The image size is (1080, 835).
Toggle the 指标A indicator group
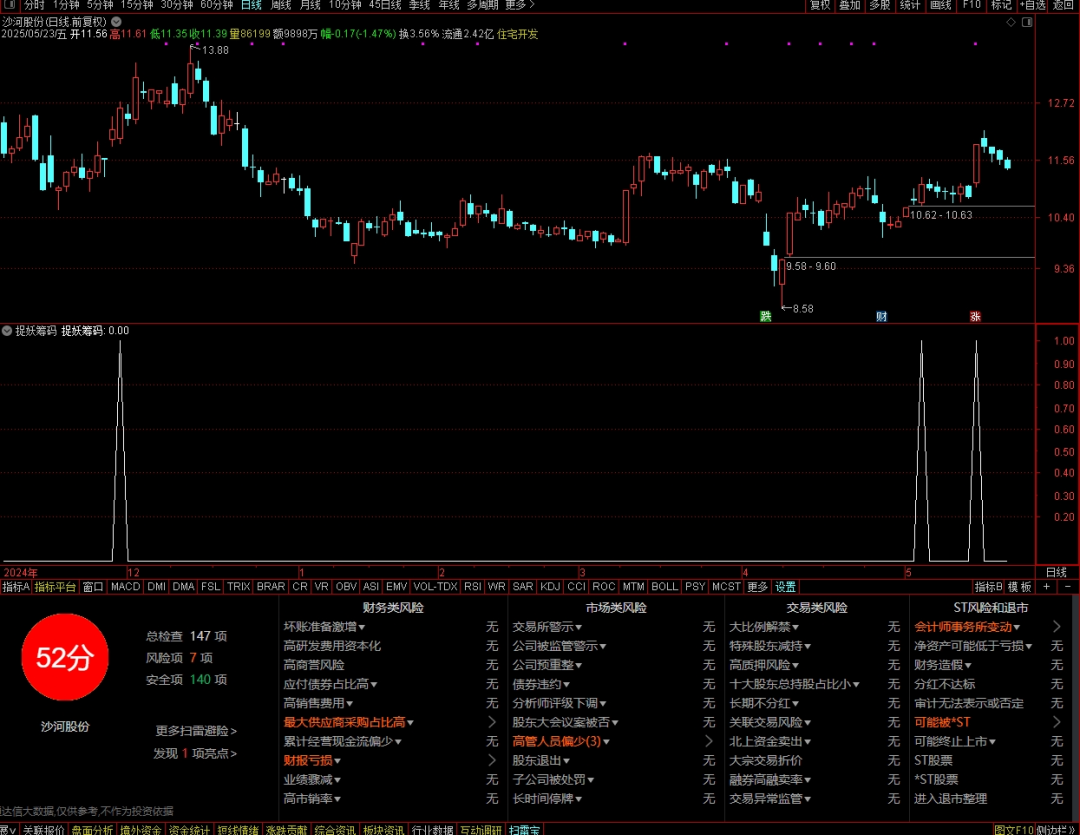[x=15, y=587]
